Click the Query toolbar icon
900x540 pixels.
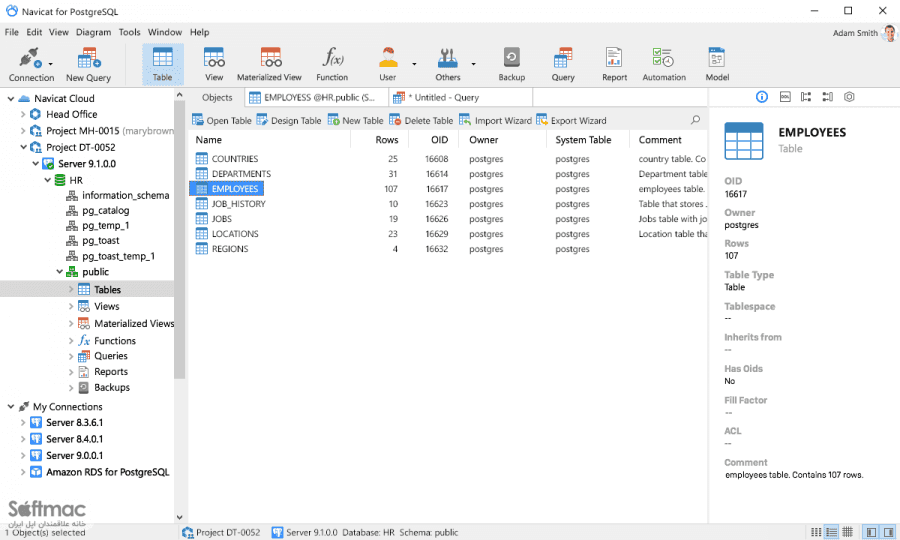pos(563,64)
